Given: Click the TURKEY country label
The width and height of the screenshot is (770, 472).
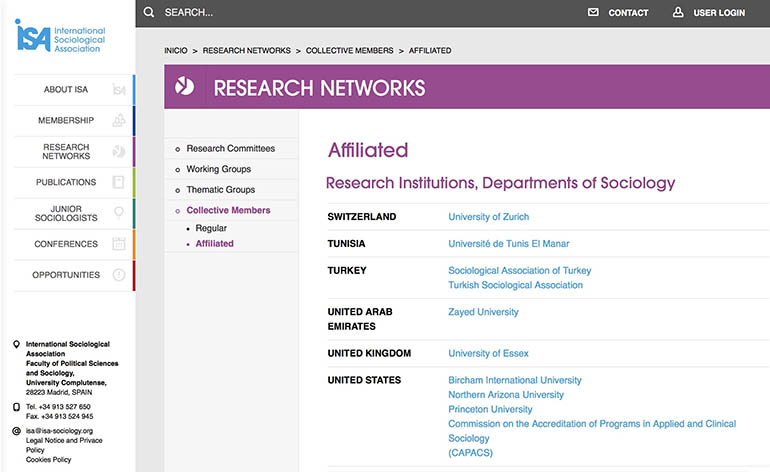Looking at the screenshot, I should tap(347, 271).
